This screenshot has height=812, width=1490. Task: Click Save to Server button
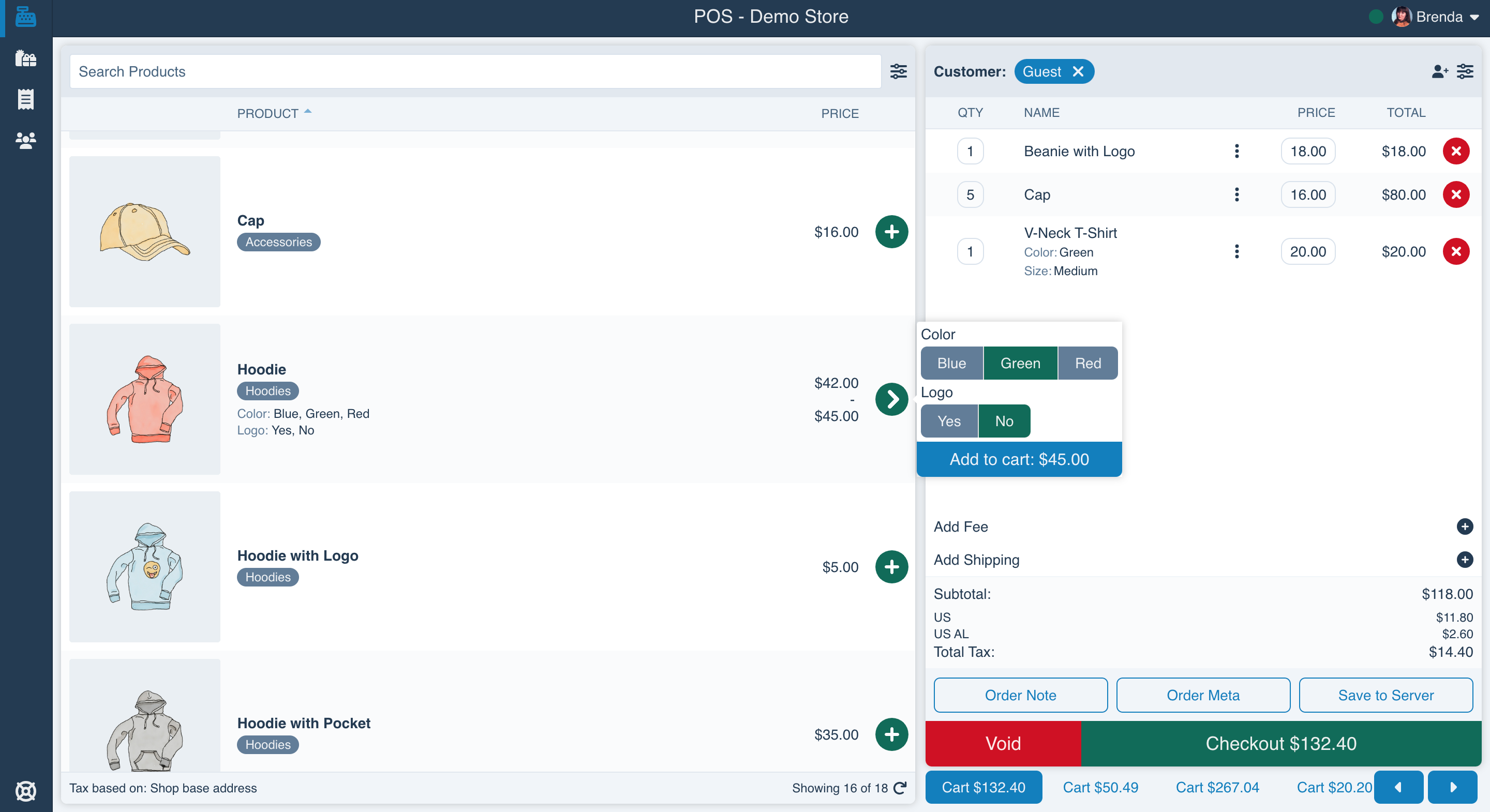tap(1385, 695)
